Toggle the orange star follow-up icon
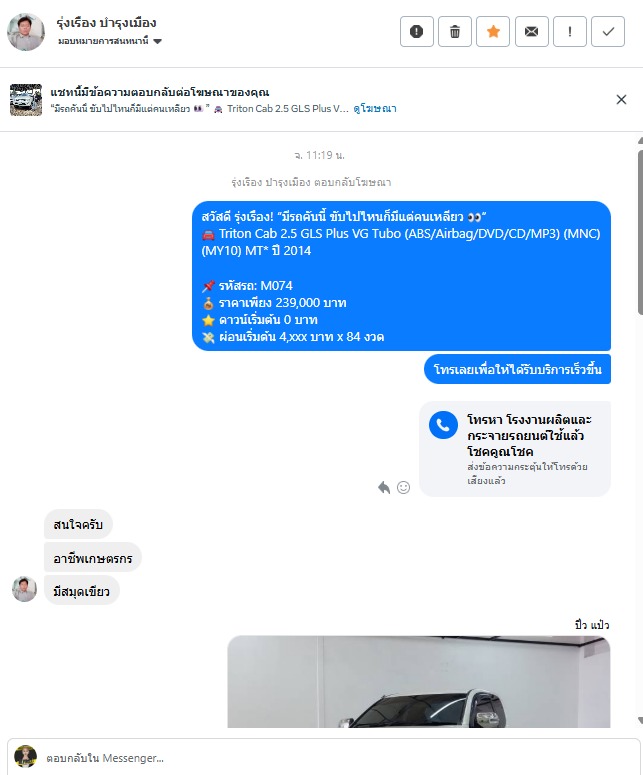The image size is (643, 775). [493, 32]
